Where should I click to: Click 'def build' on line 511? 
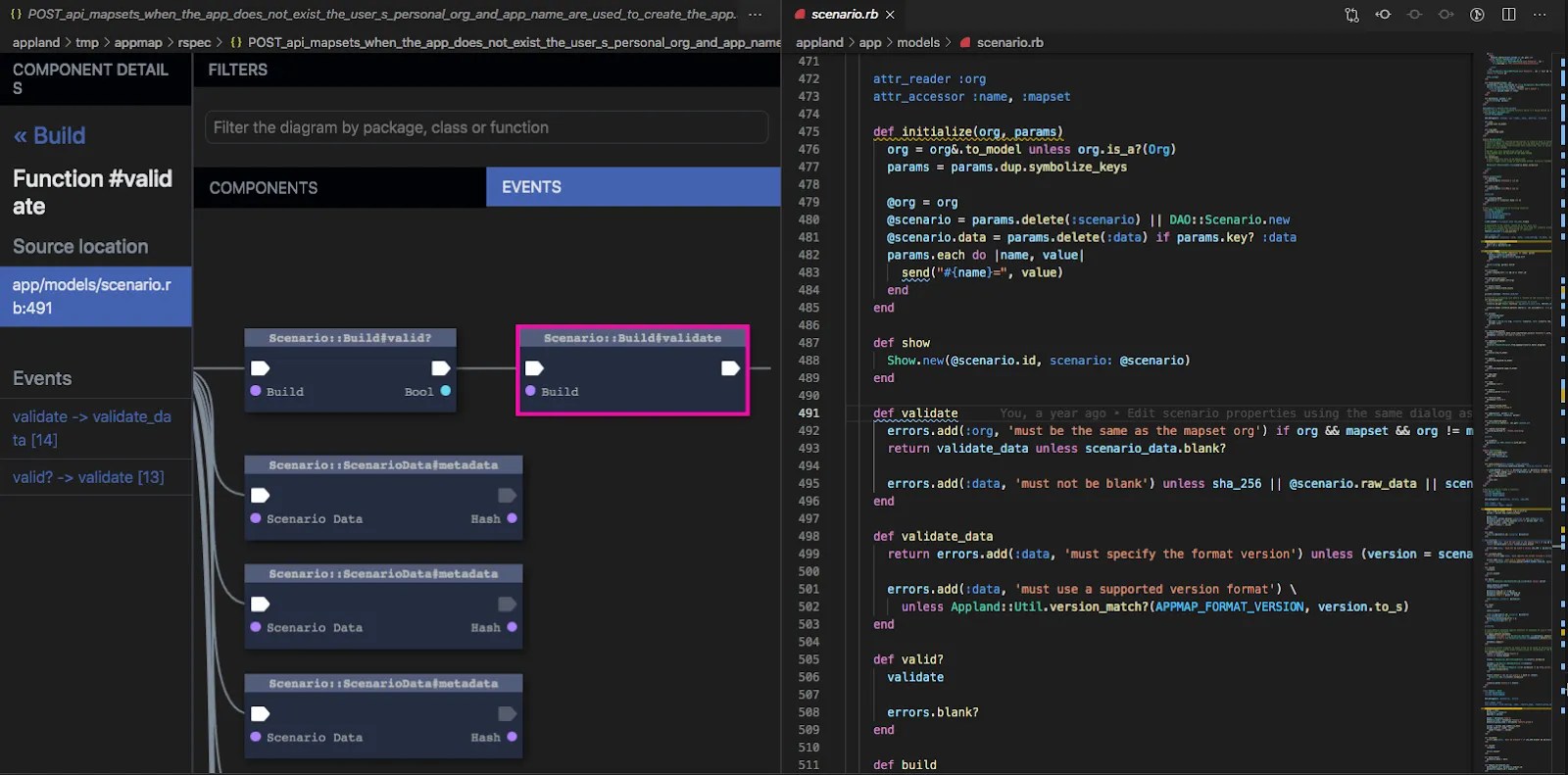point(905,765)
